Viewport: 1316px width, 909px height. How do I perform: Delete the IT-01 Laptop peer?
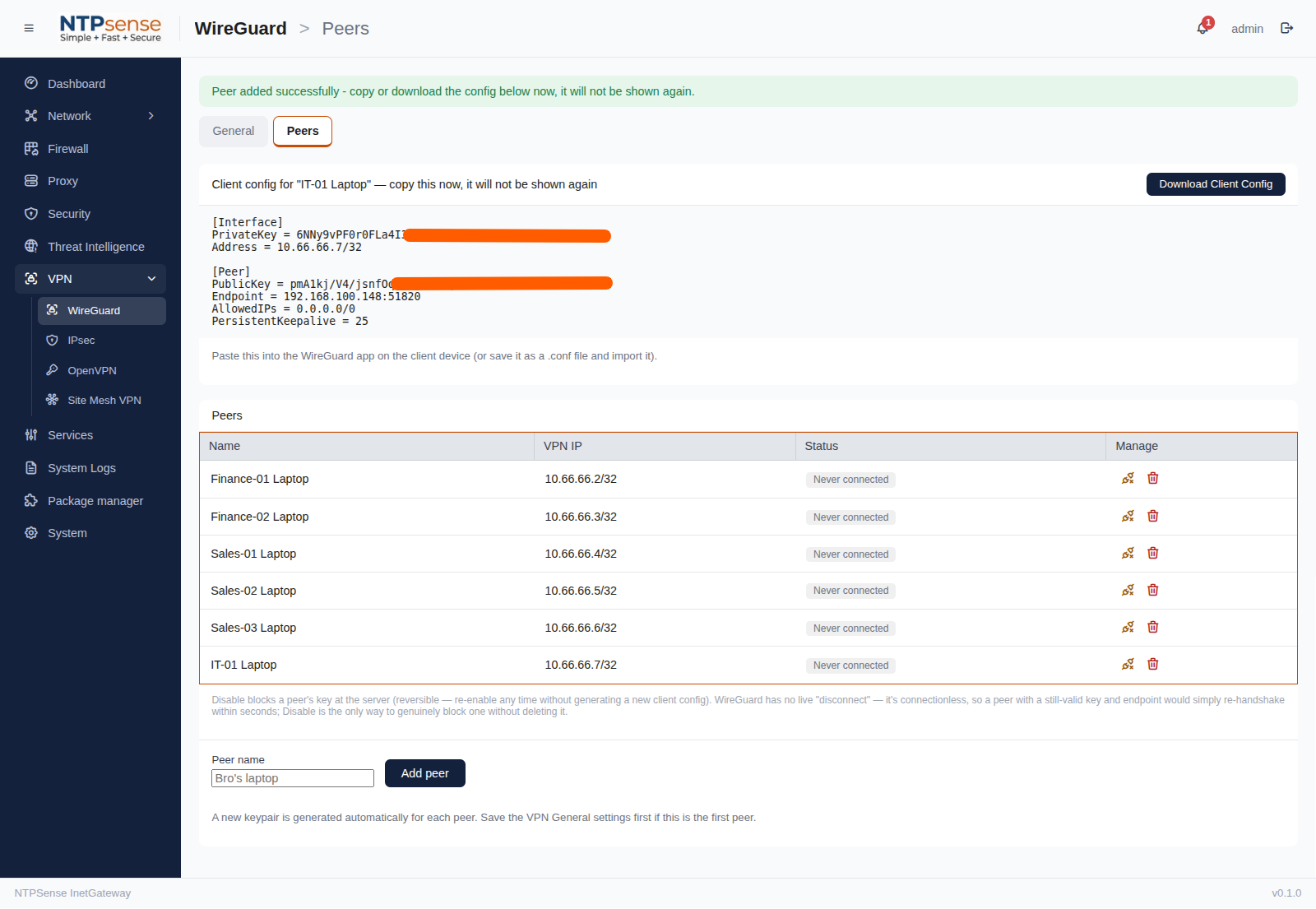pos(1153,665)
